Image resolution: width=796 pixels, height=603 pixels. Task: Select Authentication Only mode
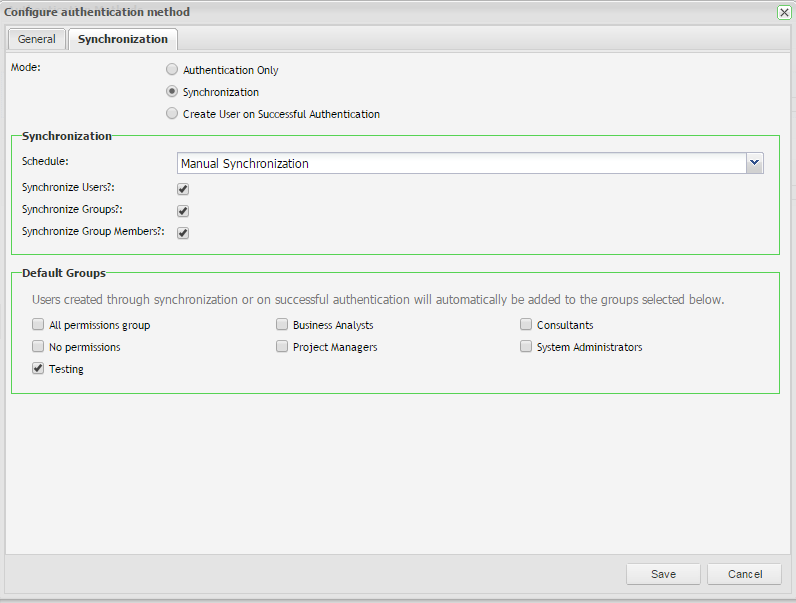[173, 70]
